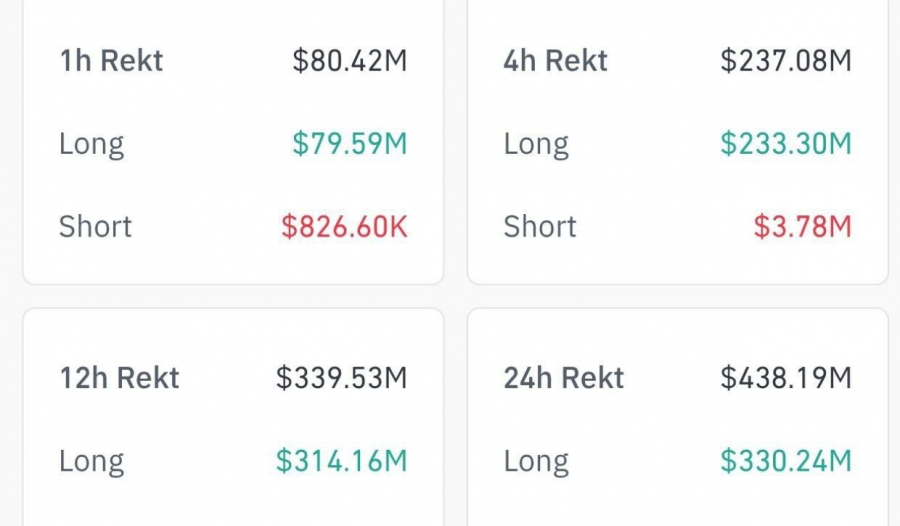Select the 1h Rekt total $80.42M
The width and height of the screenshot is (900, 526).
pyautogui.click(x=349, y=61)
